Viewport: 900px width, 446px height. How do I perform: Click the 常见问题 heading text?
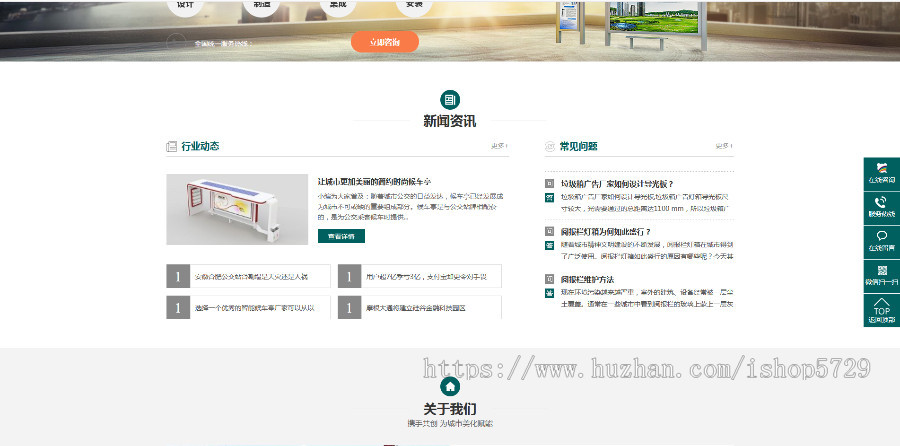[579, 146]
